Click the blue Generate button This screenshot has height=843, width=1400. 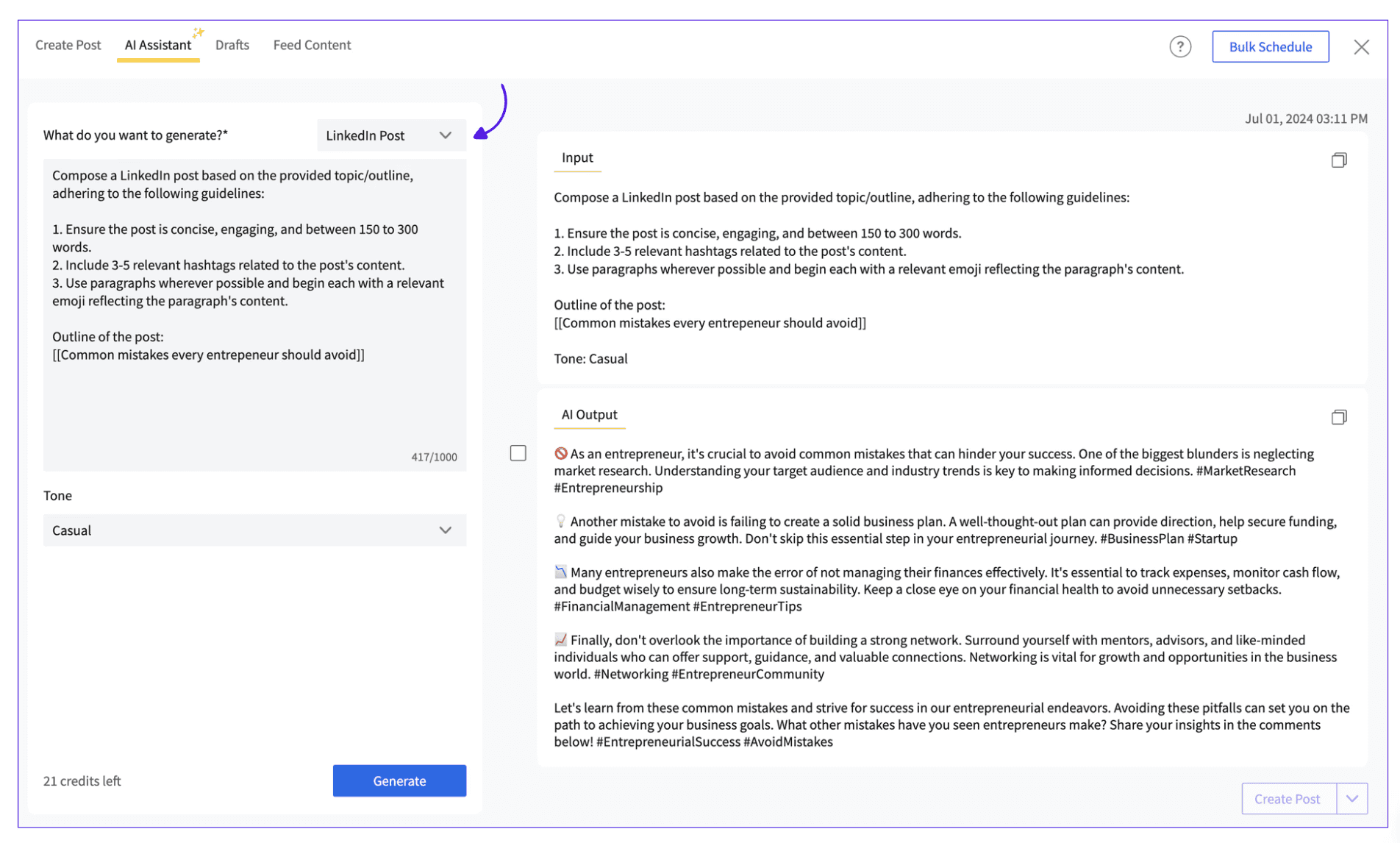399,780
